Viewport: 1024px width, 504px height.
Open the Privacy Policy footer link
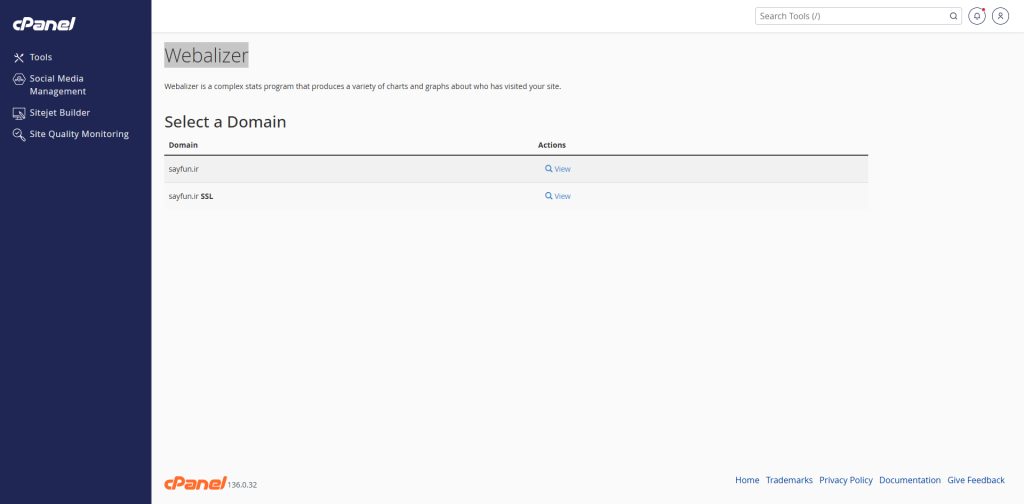pos(846,480)
